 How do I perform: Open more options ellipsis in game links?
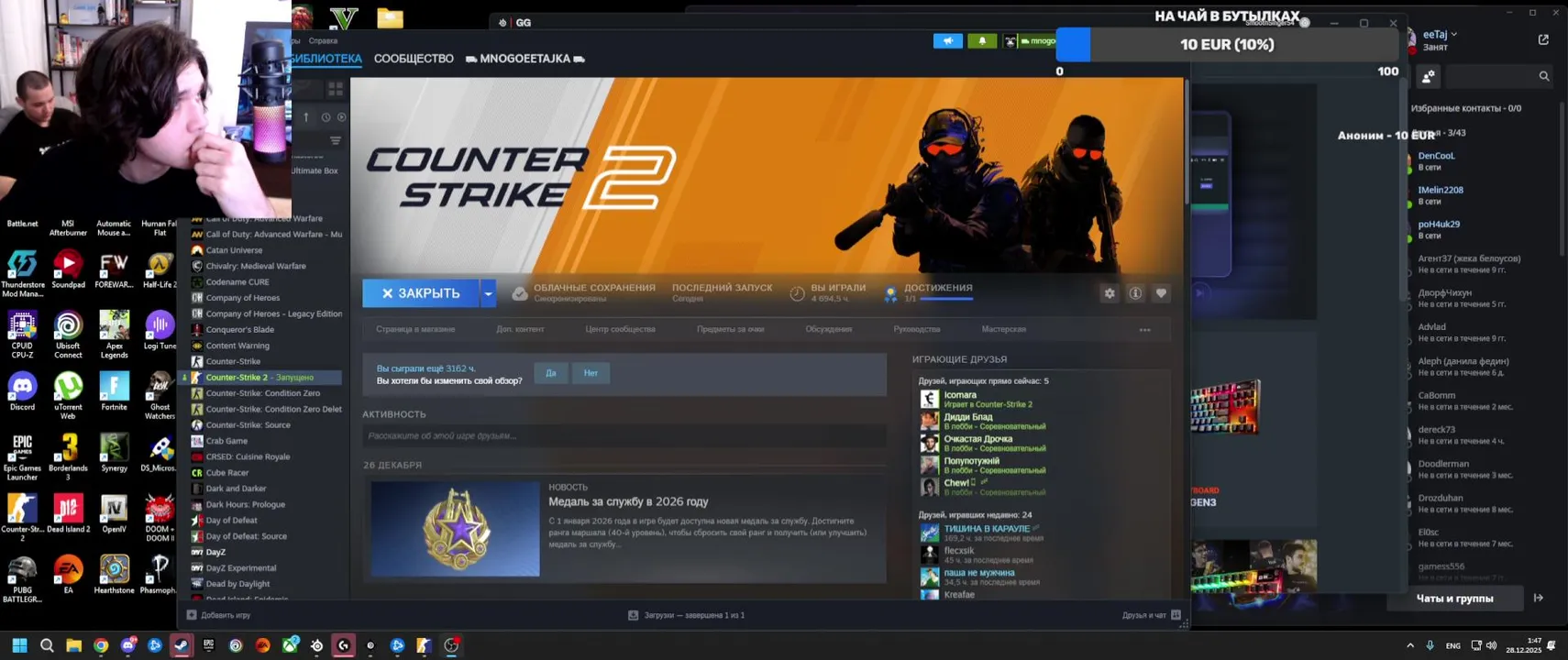[x=1144, y=330]
